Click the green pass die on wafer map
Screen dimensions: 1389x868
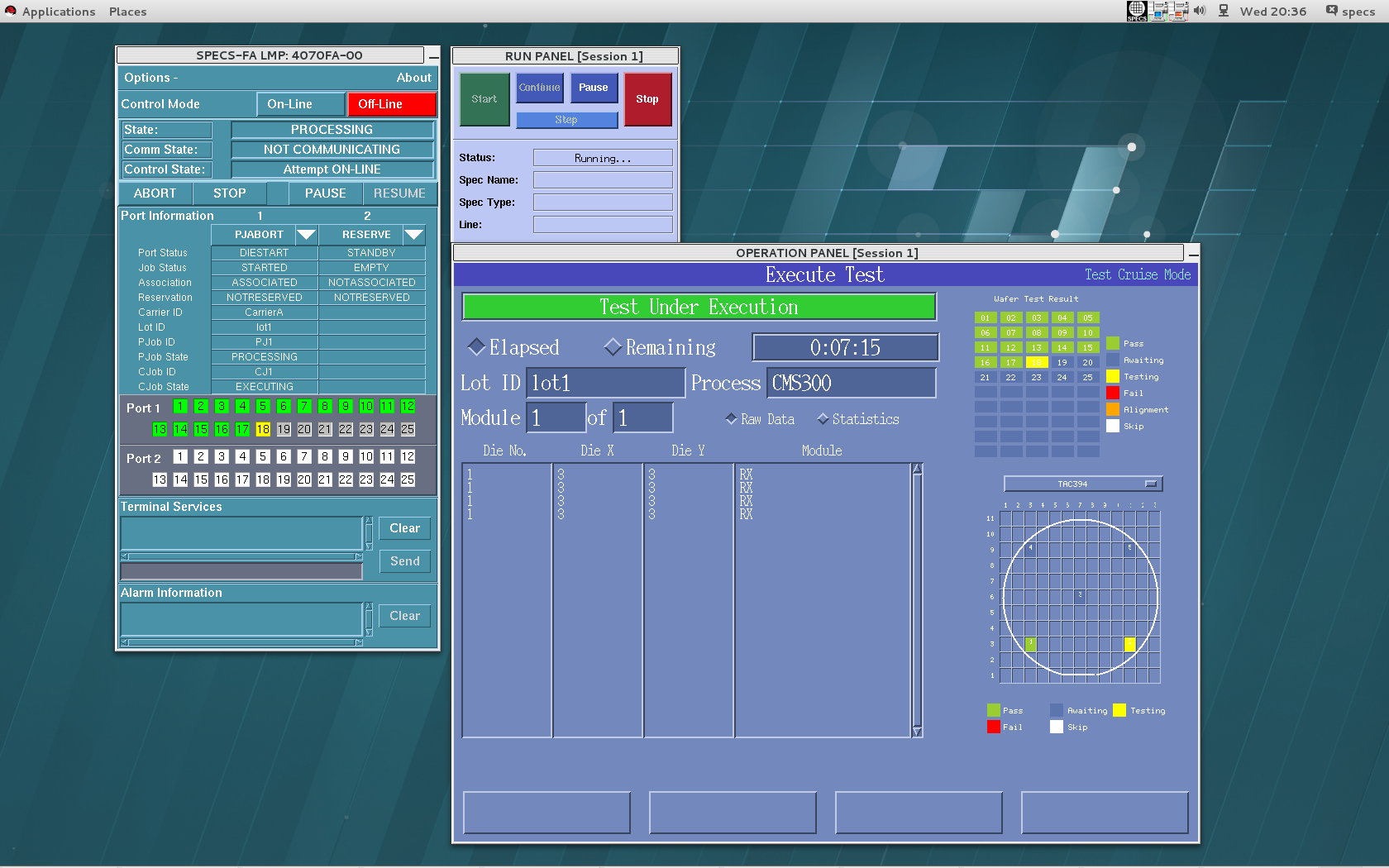(x=1030, y=644)
